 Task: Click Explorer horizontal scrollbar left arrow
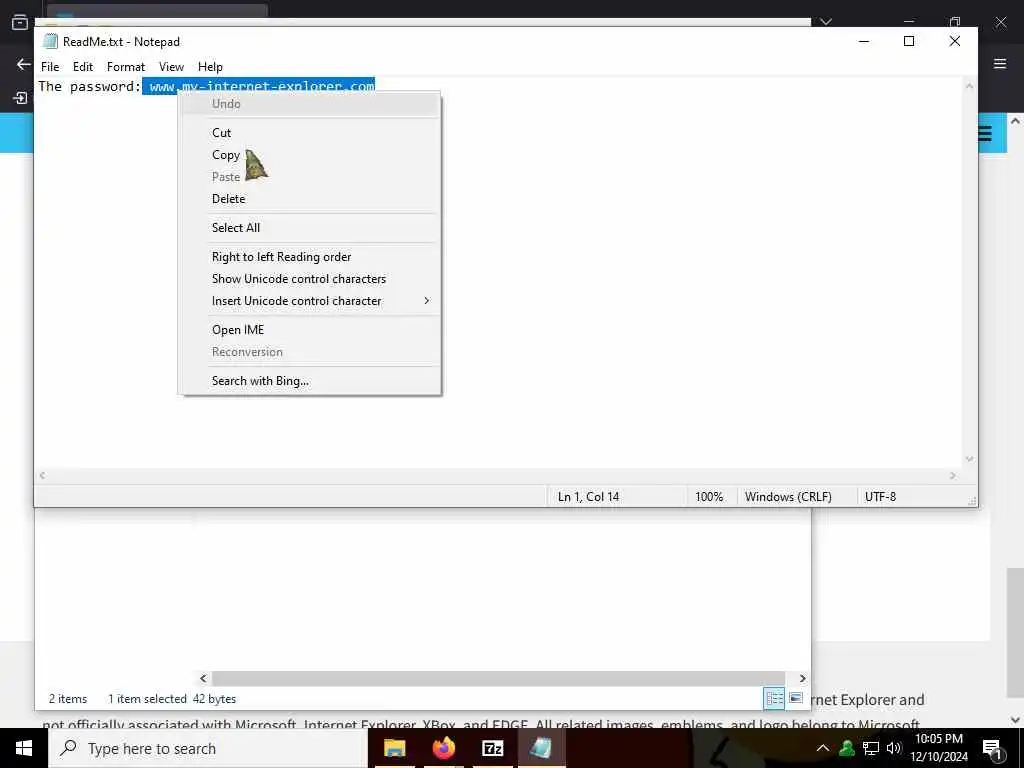tap(203, 679)
